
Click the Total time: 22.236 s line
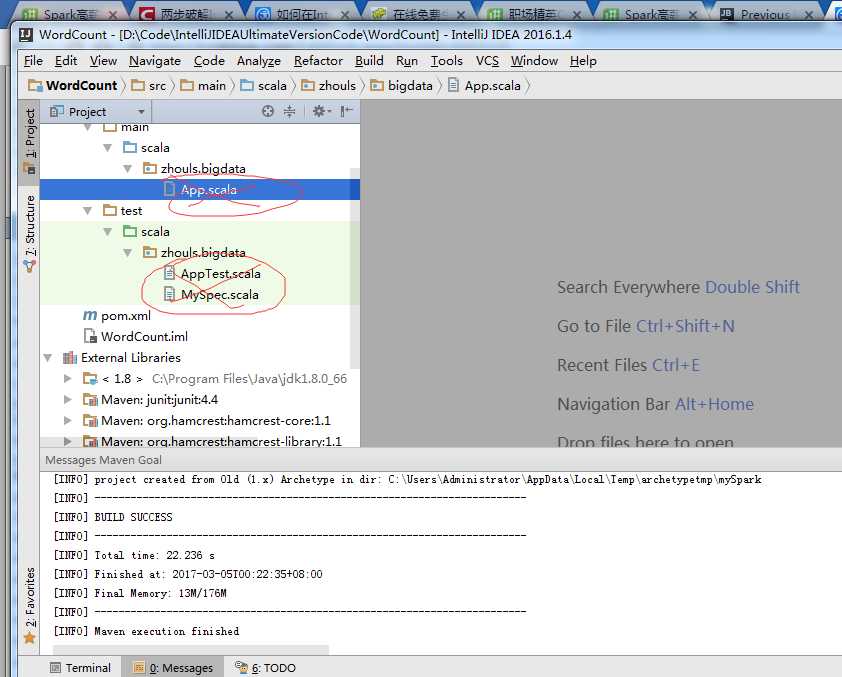[x=134, y=555]
